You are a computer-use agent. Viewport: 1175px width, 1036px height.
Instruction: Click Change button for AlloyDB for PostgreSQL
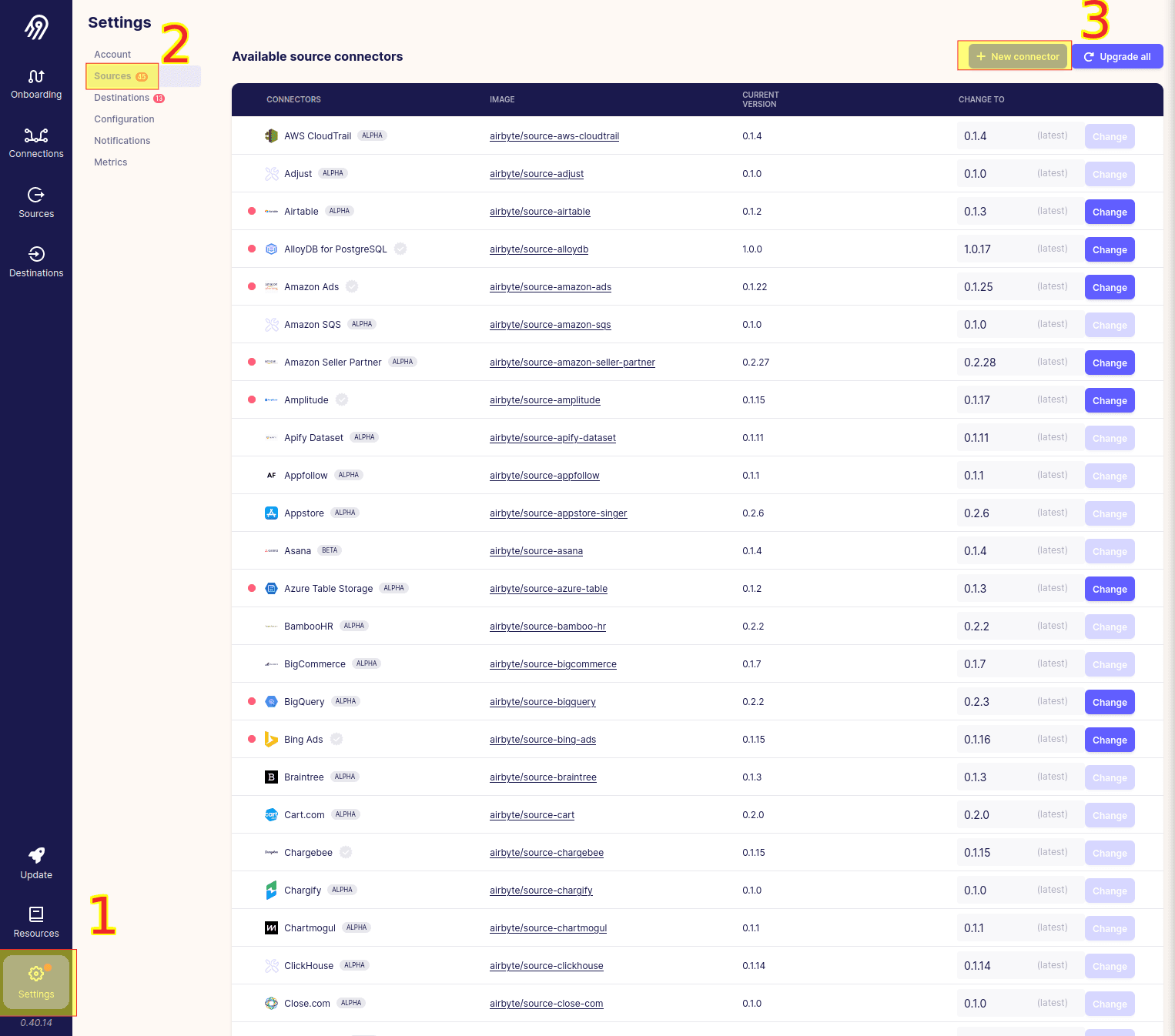coord(1110,249)
